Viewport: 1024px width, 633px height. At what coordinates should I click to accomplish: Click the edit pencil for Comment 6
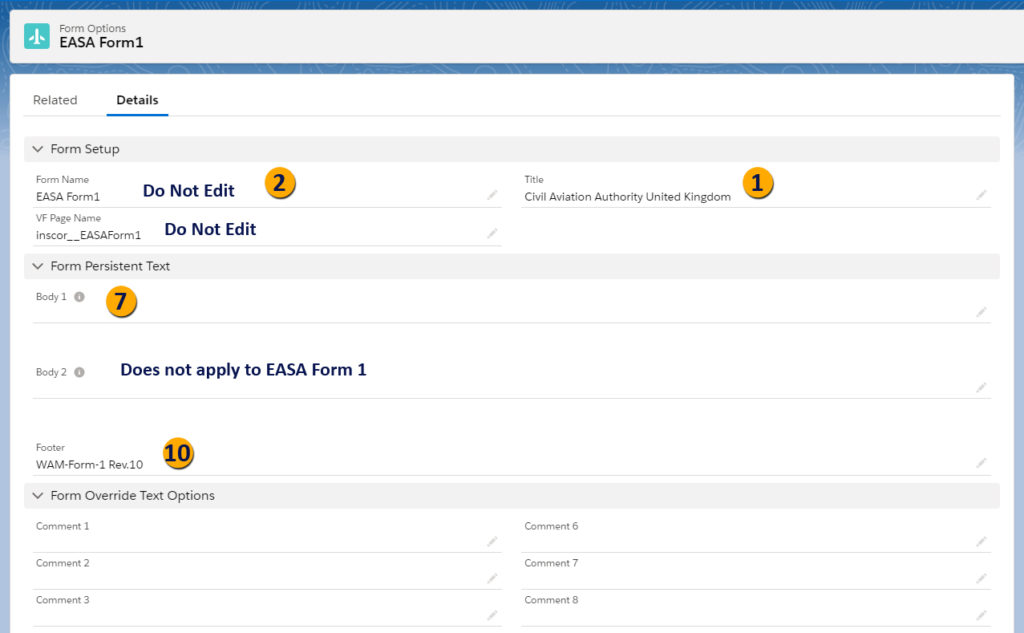[981, 541]
